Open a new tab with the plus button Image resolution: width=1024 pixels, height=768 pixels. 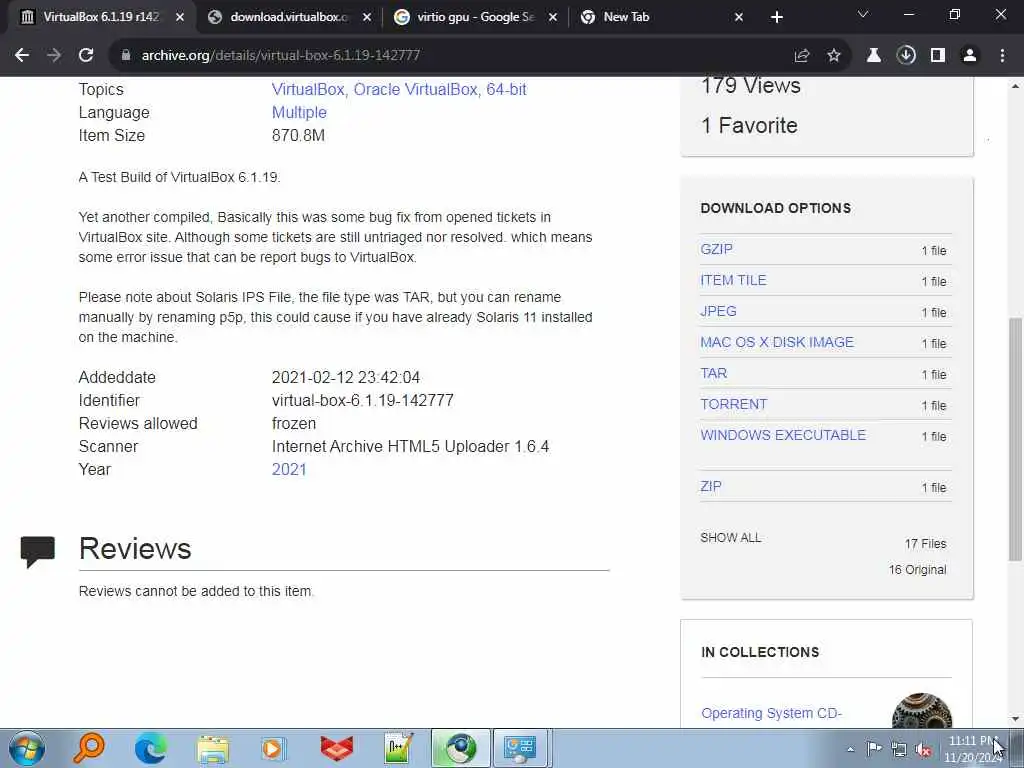pyautogui.click(x=776, y=18)
